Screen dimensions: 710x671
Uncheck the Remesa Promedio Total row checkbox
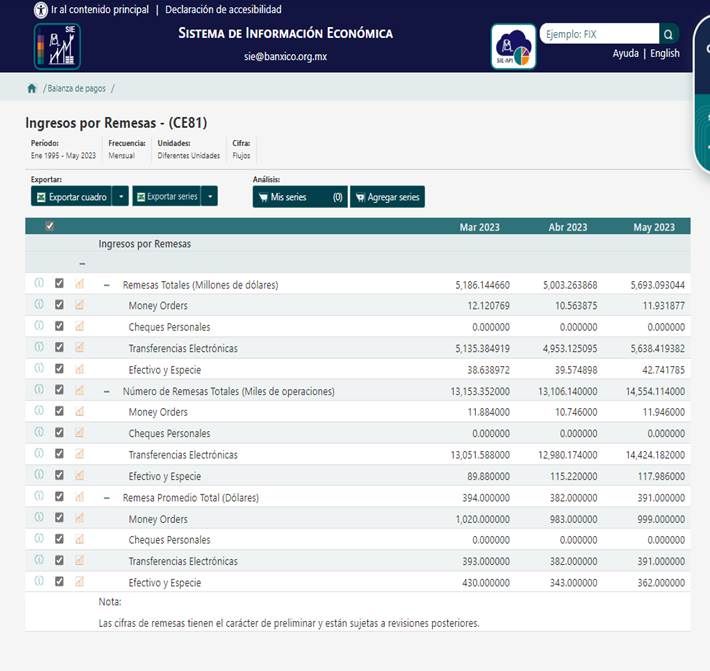(59, 497)
